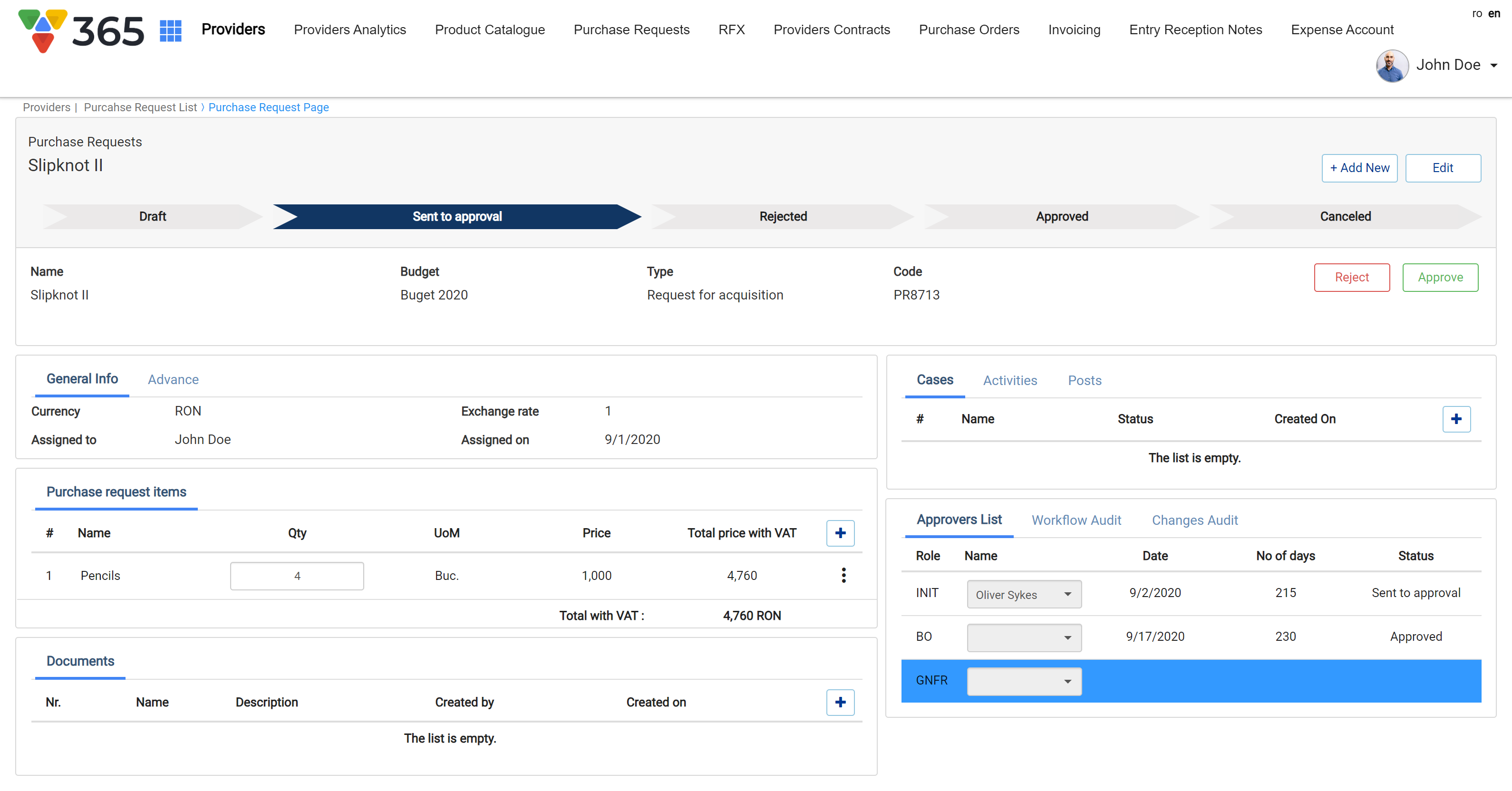Select the Approved workflow stage
Screen dimensions: 1512x791
tap(1061, 217)
